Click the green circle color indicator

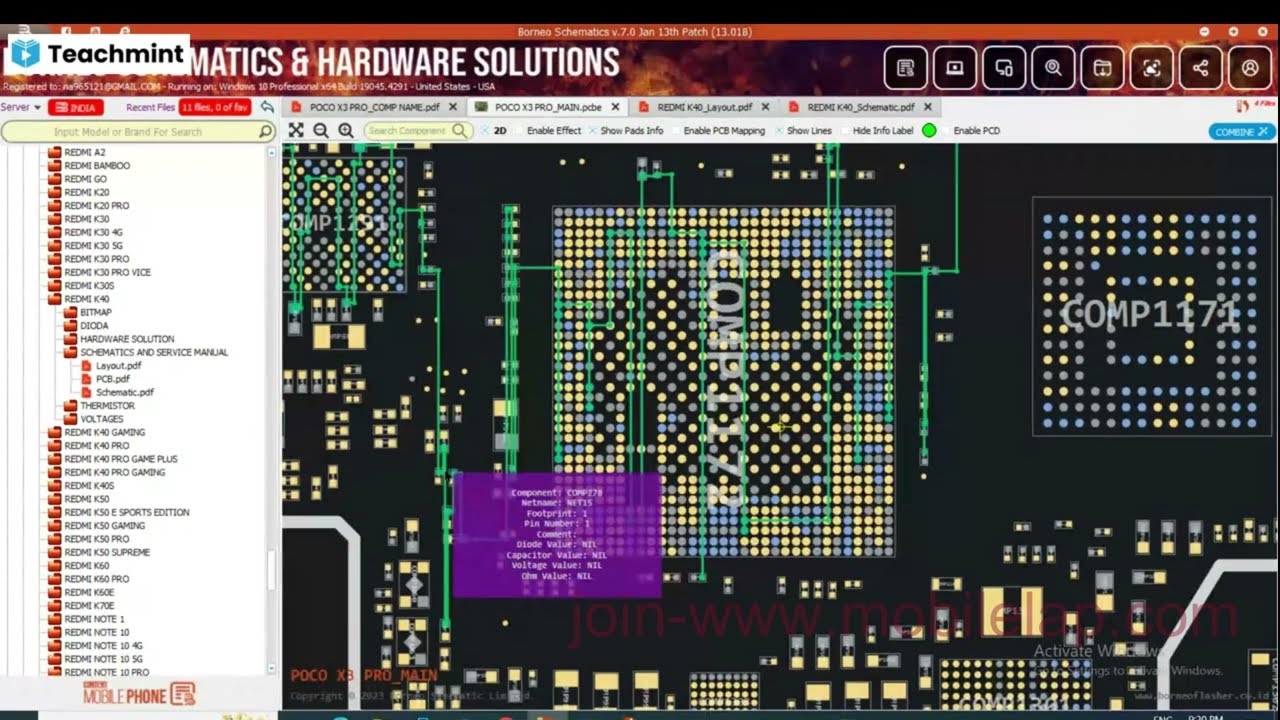coord(929,131)
